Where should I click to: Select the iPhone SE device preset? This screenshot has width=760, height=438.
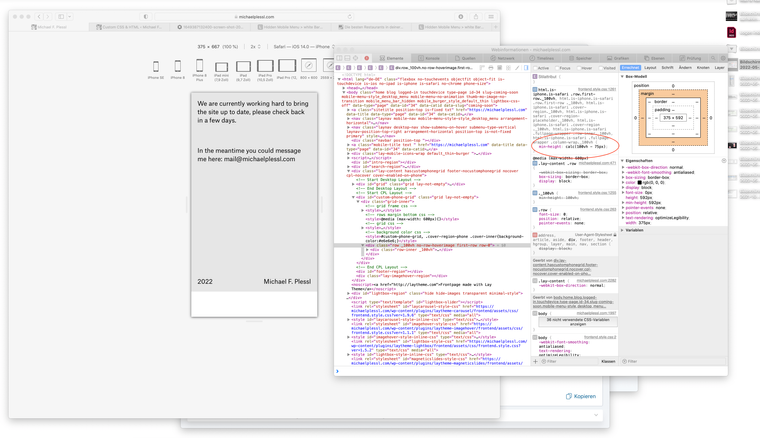[x=156, y=67]
